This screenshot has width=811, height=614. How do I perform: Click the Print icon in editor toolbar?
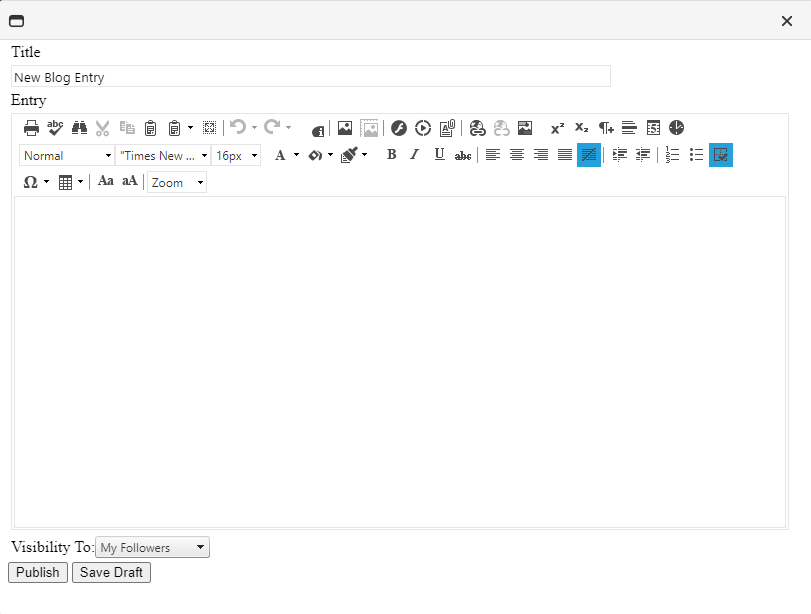pos(31,128)
